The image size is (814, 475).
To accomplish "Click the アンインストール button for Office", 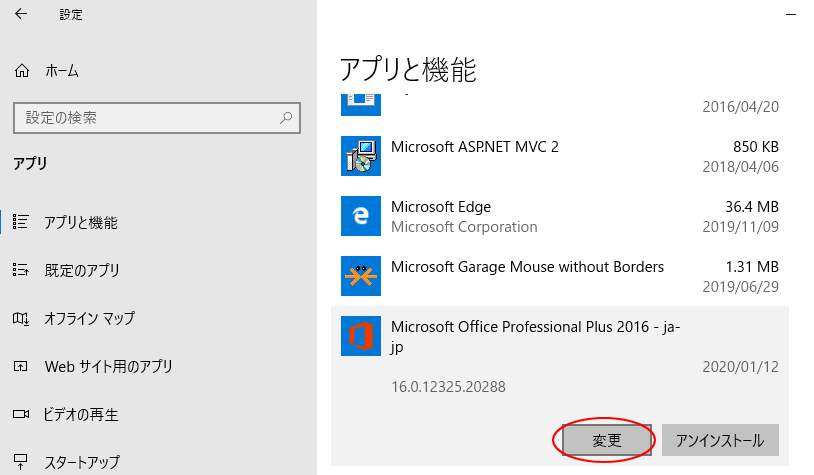I will pyautogui.click(x=720, y=440).
